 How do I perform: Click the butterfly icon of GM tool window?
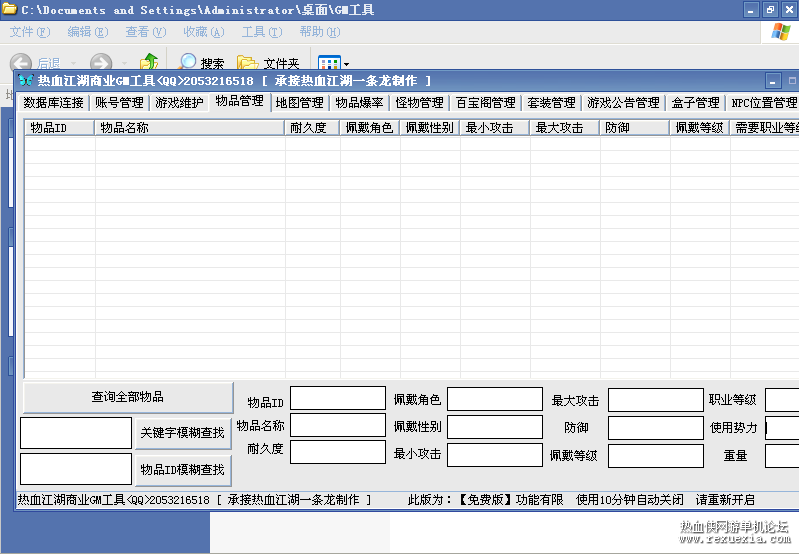click(x=25, y=81)
